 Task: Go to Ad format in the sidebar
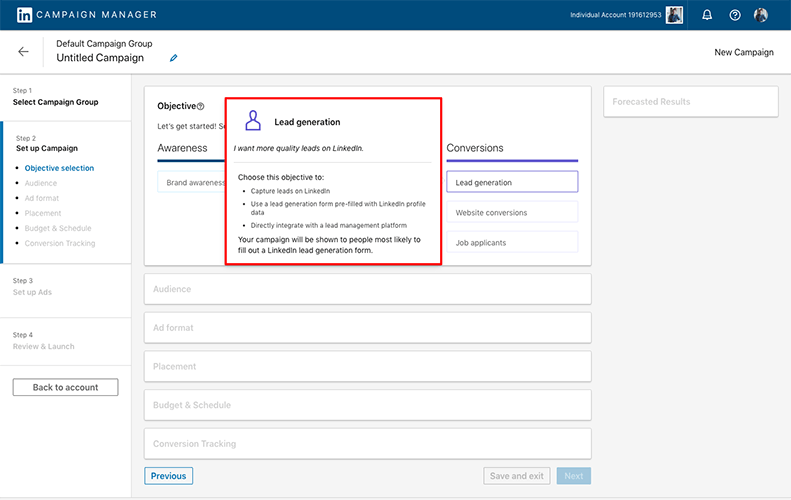[42, 198]
